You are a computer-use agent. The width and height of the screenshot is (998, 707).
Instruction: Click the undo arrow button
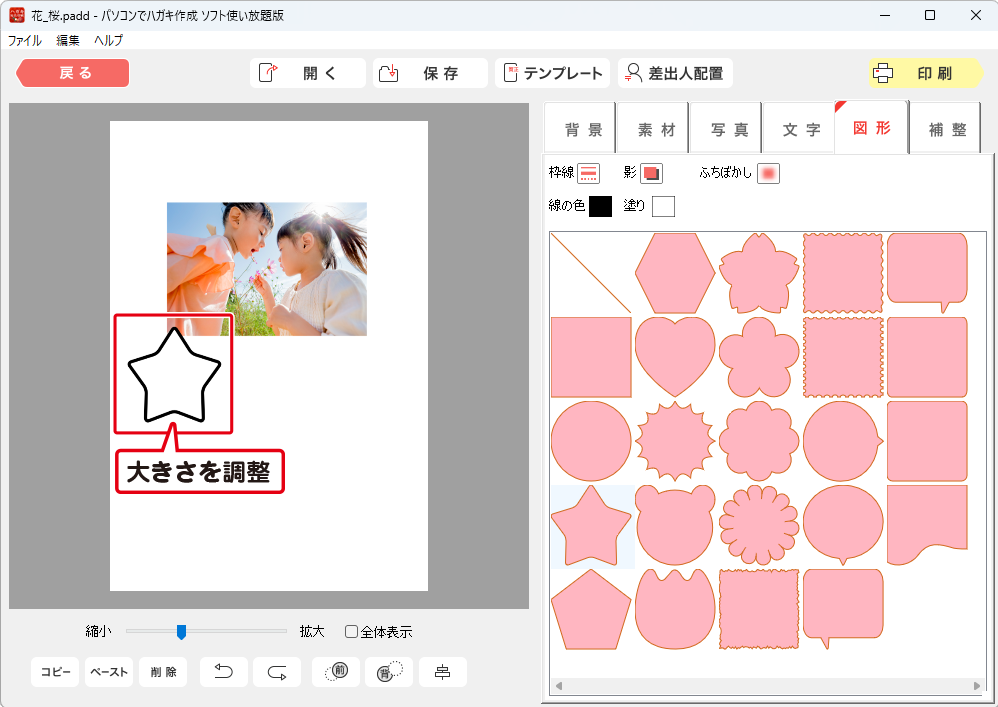point(224,672)
